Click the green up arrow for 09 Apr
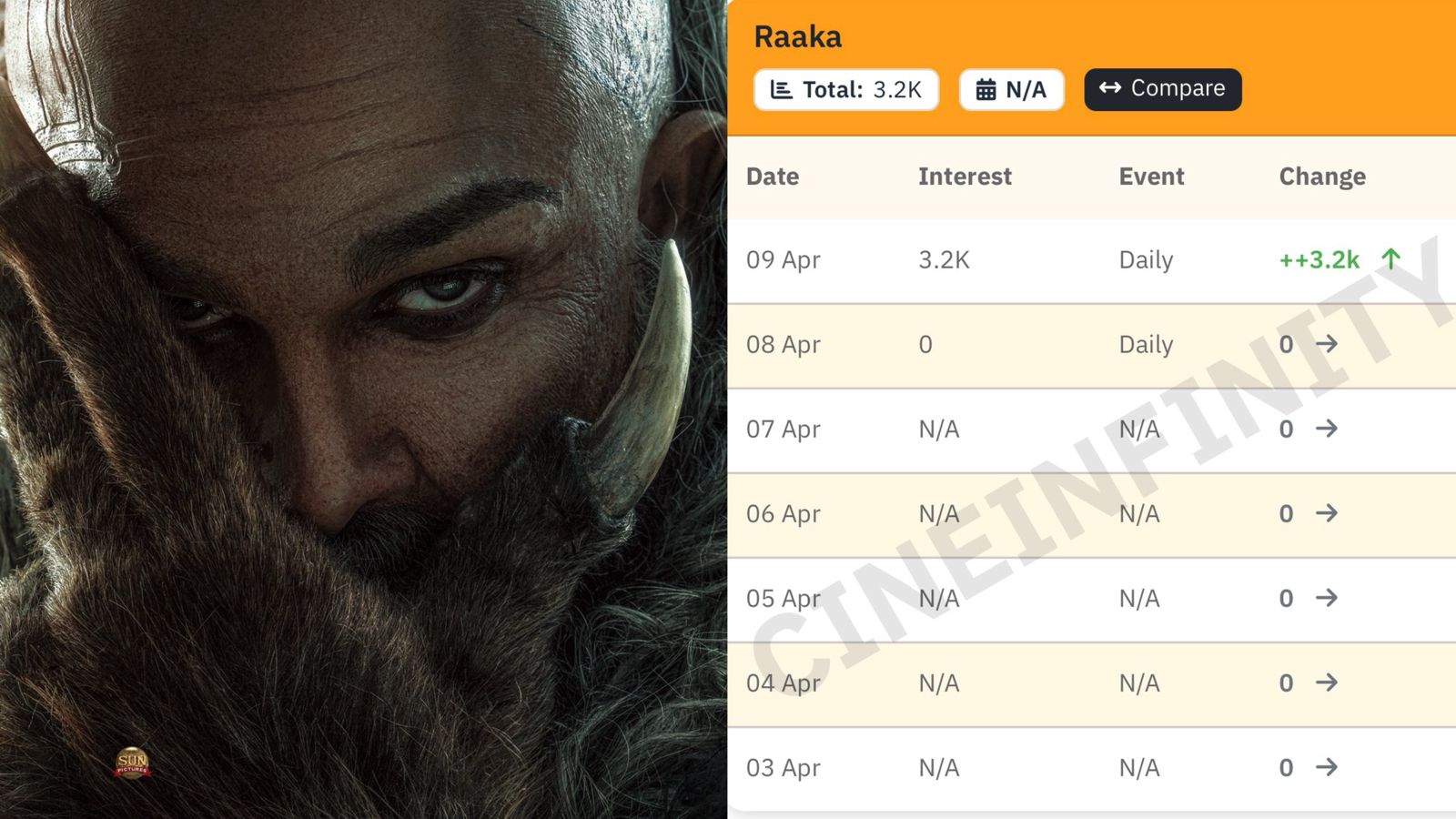The width and height of the screenshot is (1456, 819). (1390, 259)
